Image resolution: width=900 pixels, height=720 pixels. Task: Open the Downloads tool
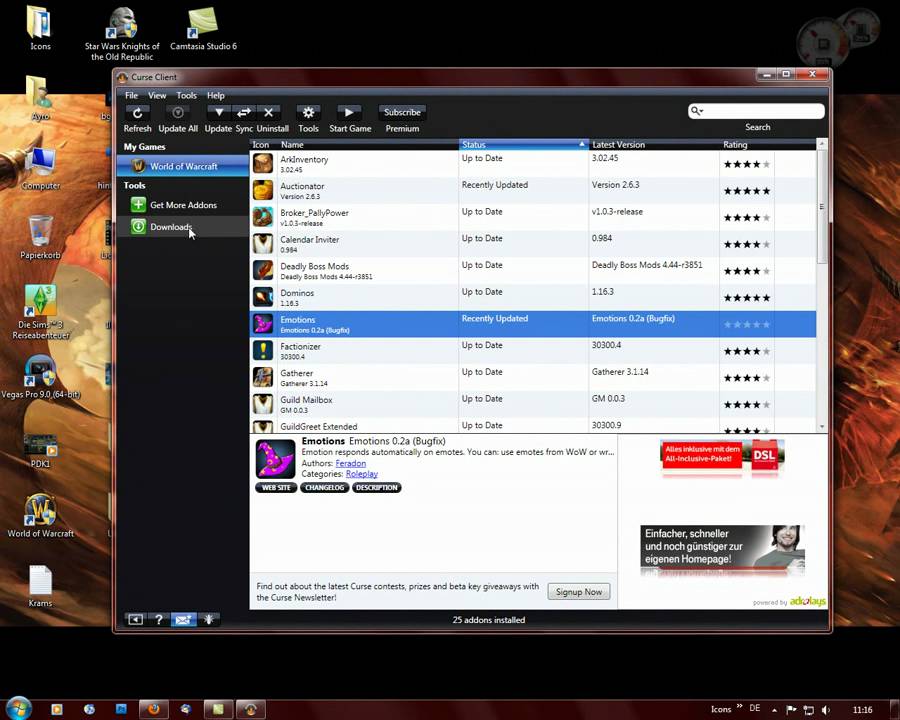(x=183, y=227)
